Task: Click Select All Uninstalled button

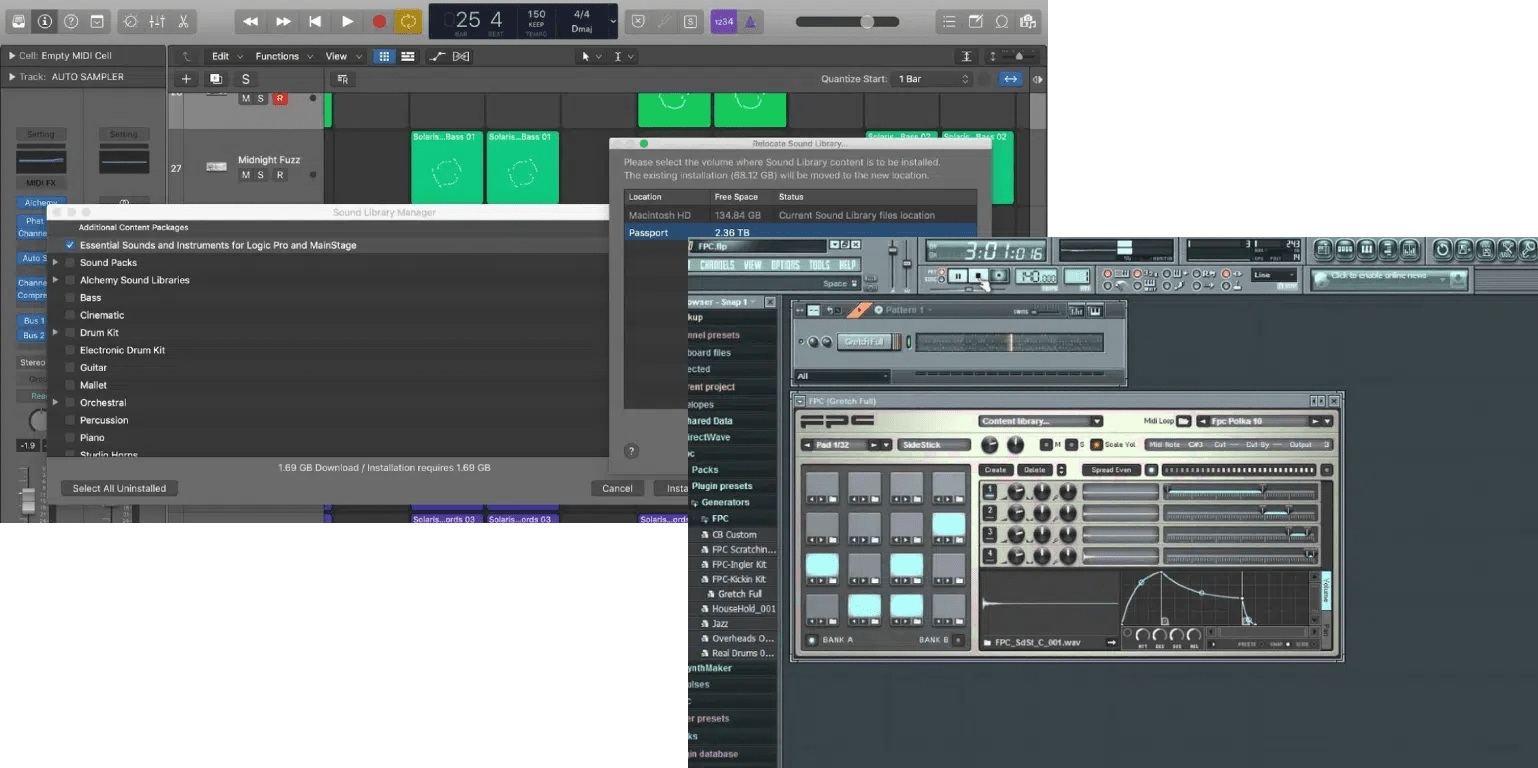Action: (118, 488)
